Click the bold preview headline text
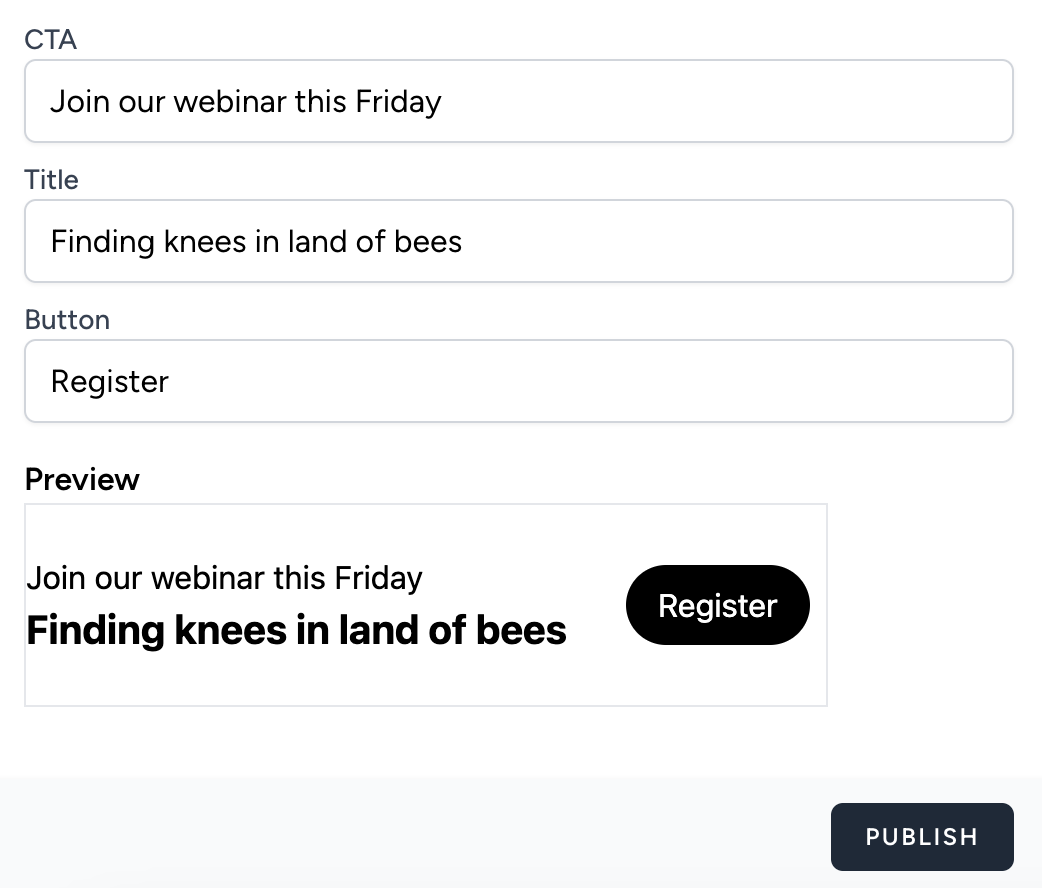Viewport: 1042px width, 888px height. coord(296,630)
